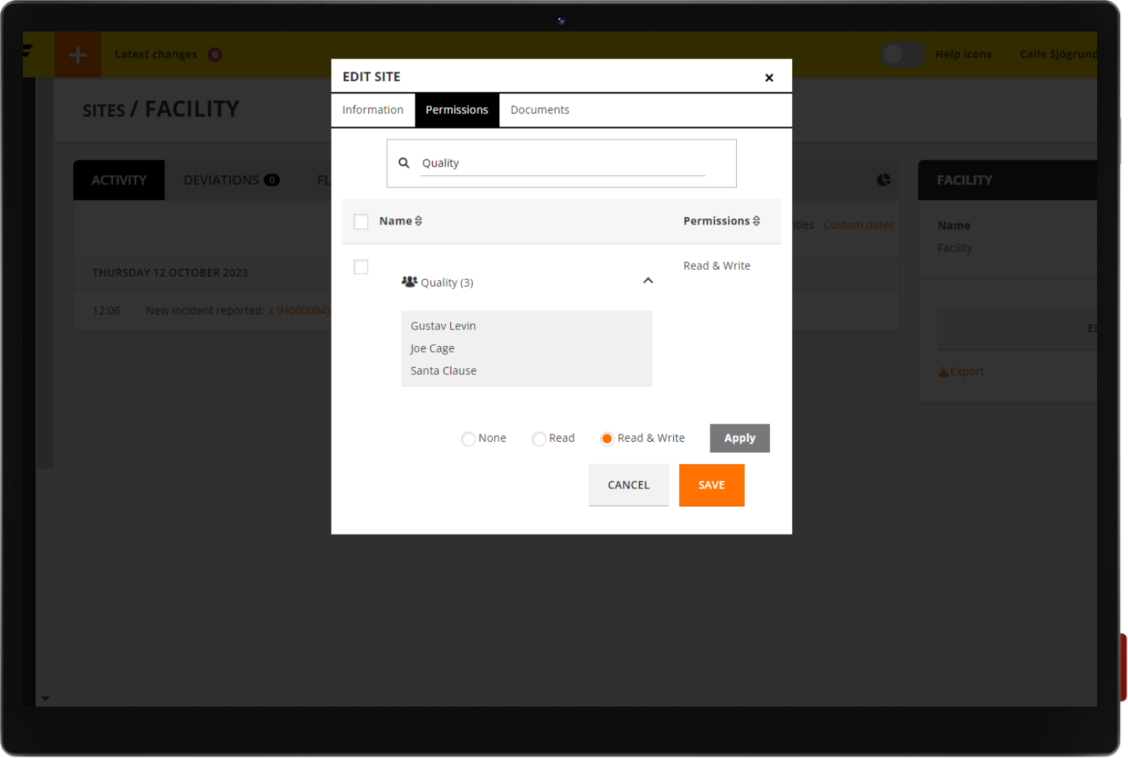Toggle the Help icons switch
Viewport: 1128px width, 758px height.
tap(902, 55)
